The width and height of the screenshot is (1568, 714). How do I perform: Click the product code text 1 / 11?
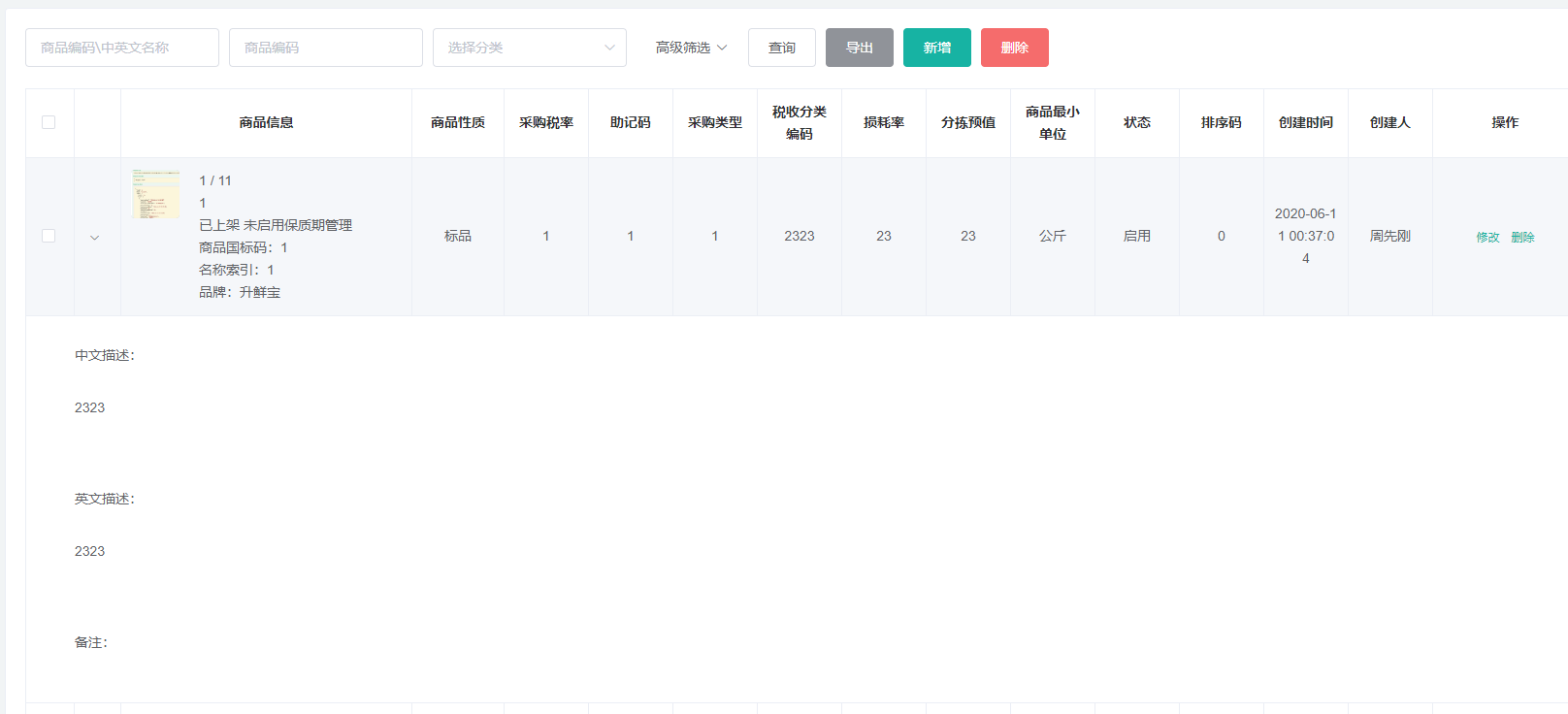tap(215, 180)
